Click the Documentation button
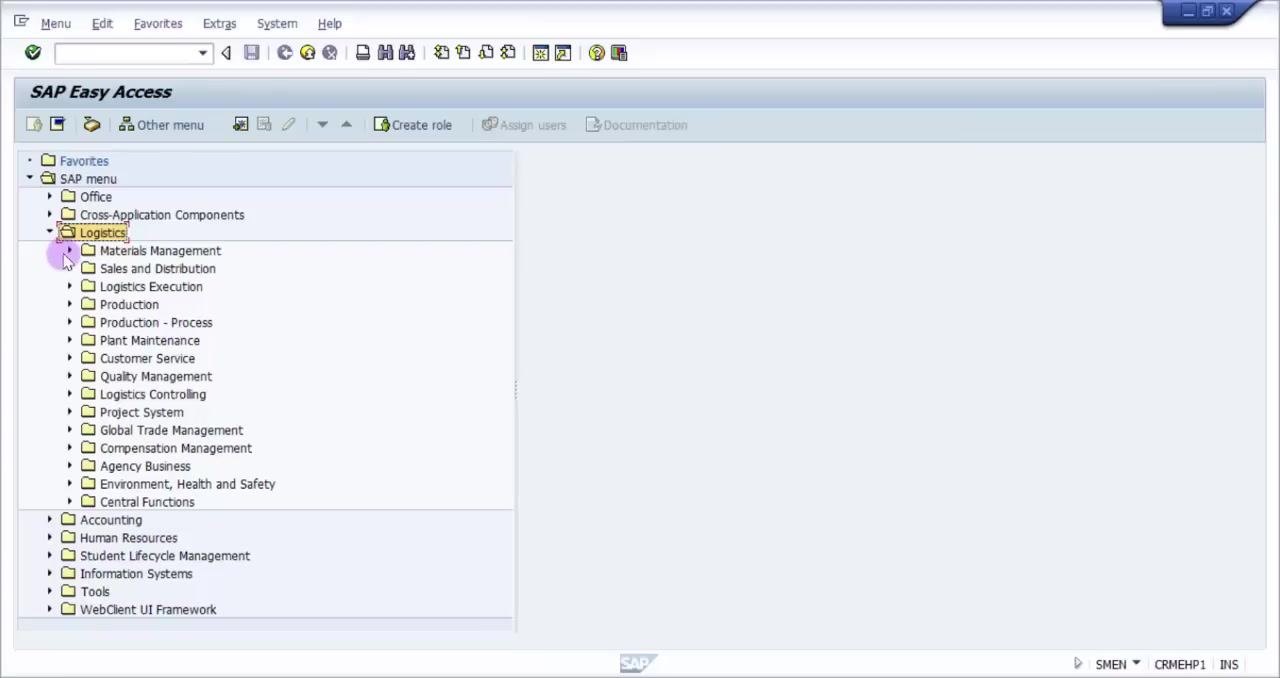This screenshot has height=678, width=1280. (x=637, y=125)
